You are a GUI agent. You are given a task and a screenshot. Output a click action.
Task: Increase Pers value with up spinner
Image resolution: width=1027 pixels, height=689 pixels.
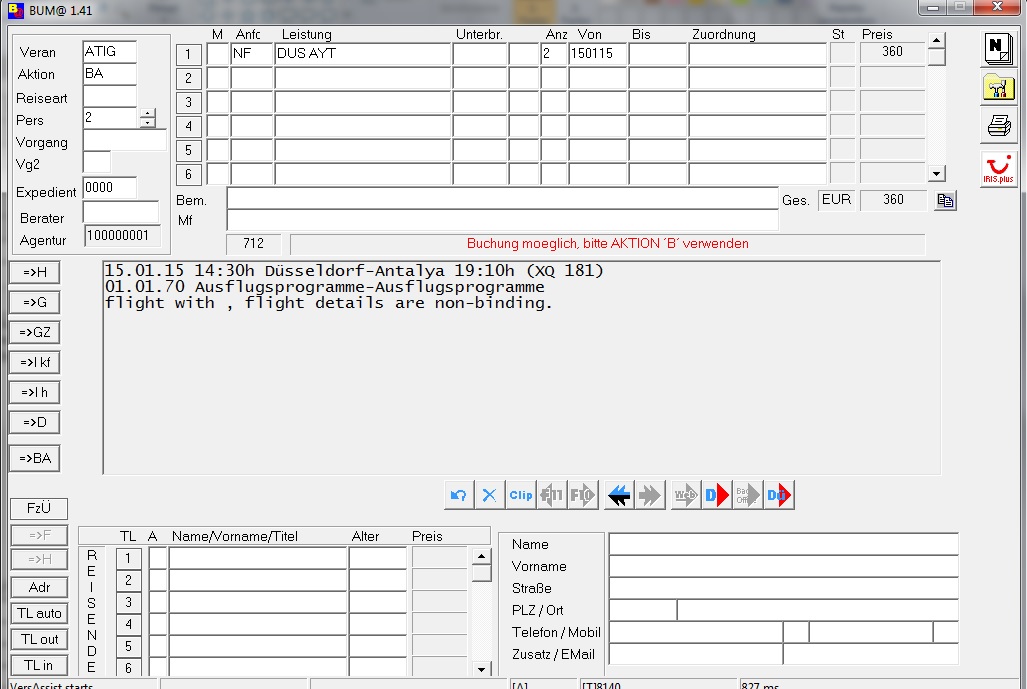click(148, 113)
